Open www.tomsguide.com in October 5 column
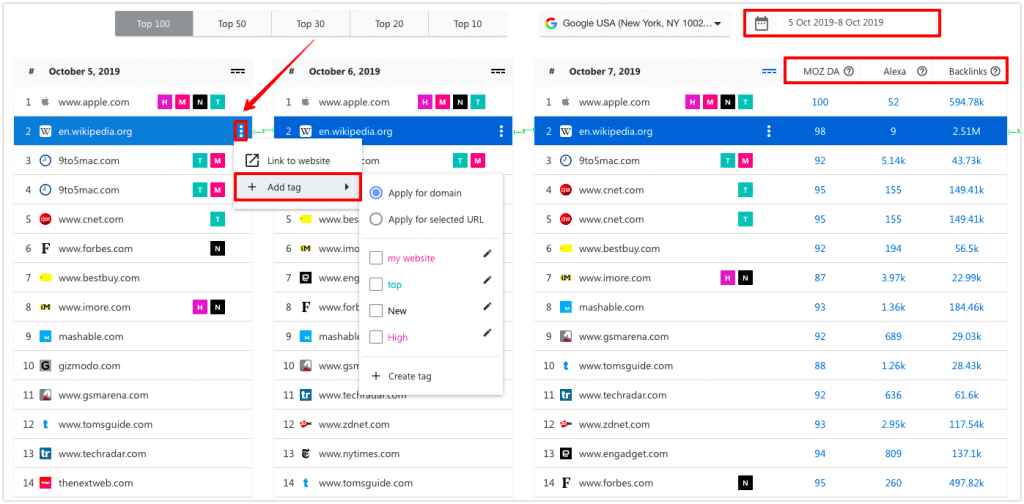 [105, 424]
